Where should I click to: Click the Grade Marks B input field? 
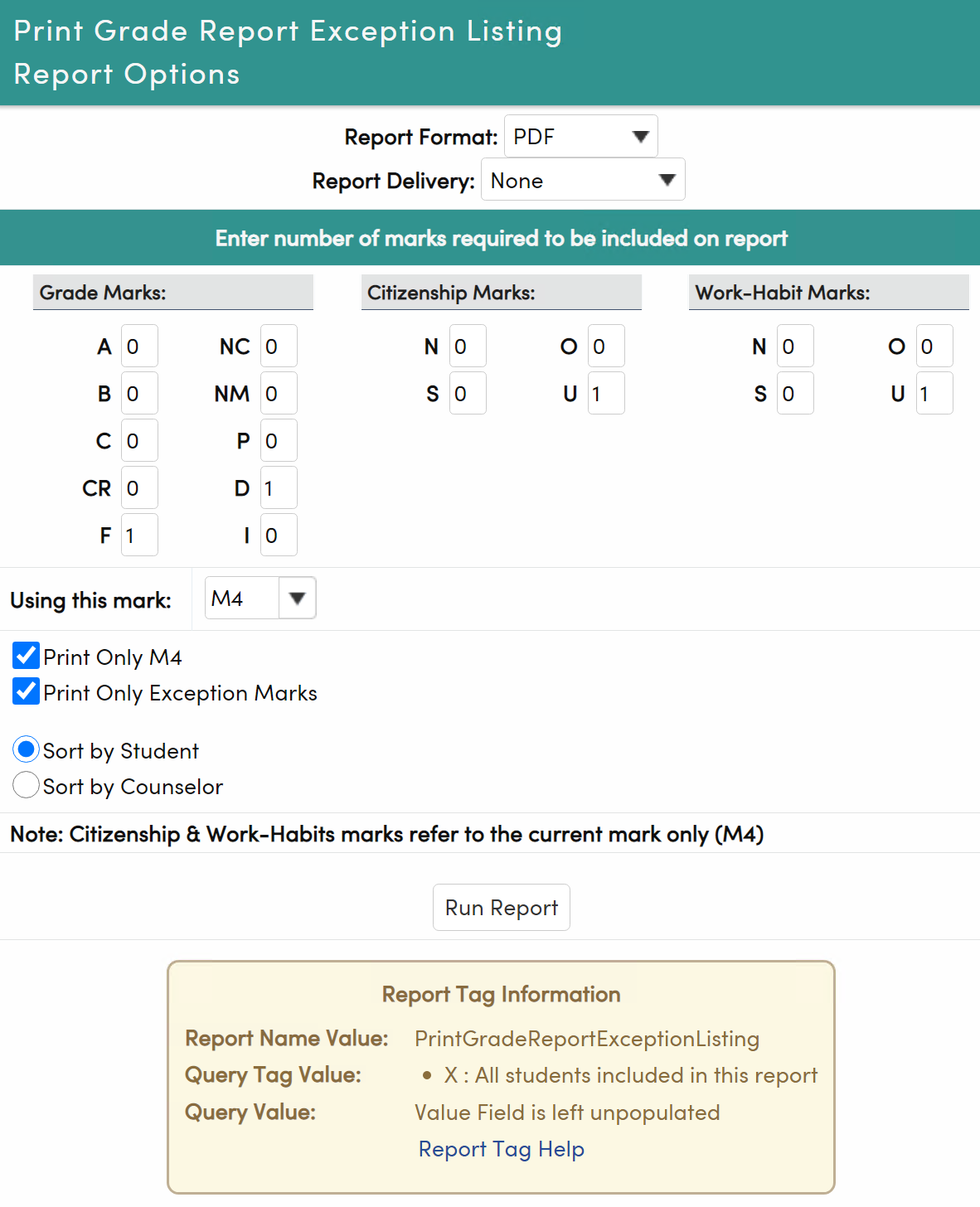[139, 393]
